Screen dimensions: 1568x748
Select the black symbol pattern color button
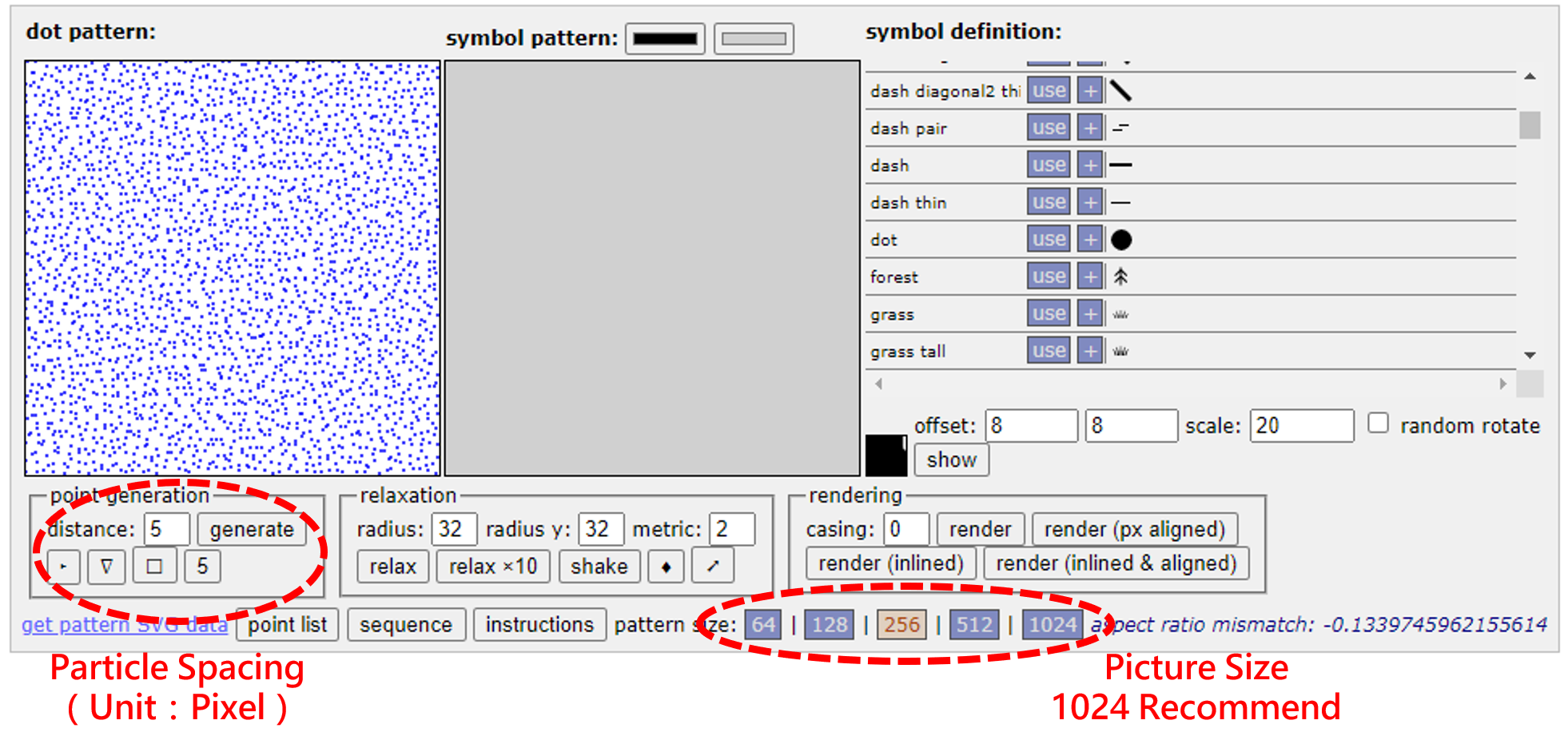(665, 38)
